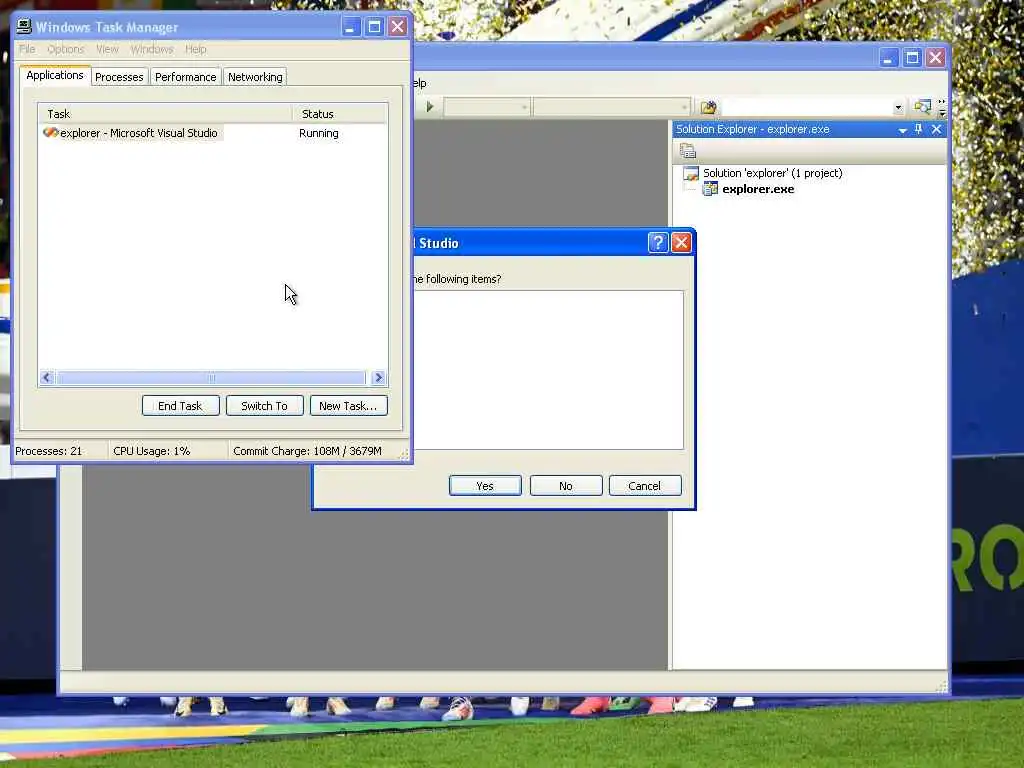Open the solution configuration combo box

pos(487,106)
